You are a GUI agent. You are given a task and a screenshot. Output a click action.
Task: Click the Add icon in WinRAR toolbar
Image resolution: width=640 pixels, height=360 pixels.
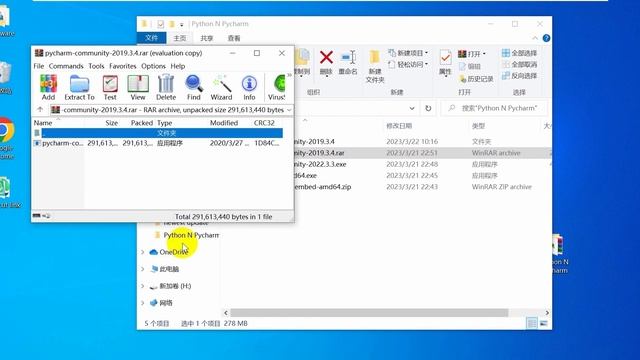click(48, 87)
